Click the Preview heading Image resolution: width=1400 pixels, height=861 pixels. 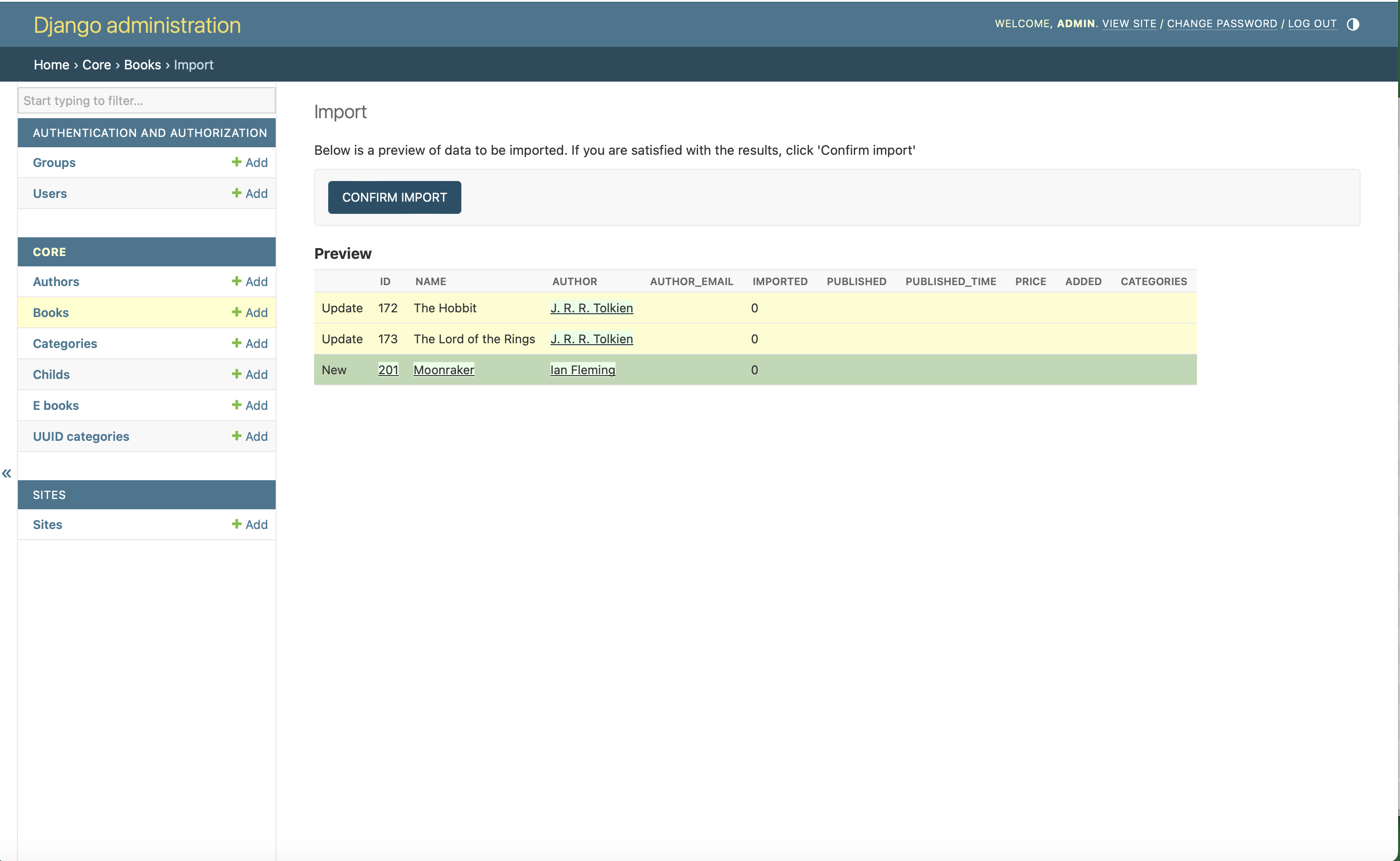[343, 253]
